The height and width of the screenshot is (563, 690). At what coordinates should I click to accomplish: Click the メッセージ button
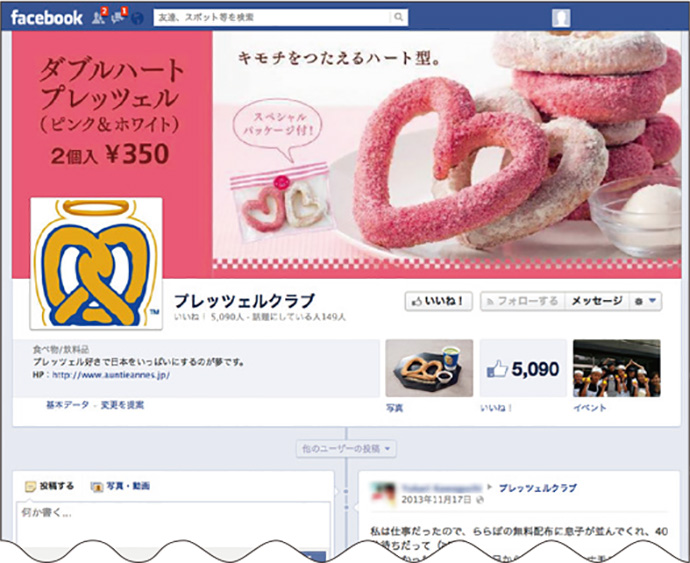(597, 302)
